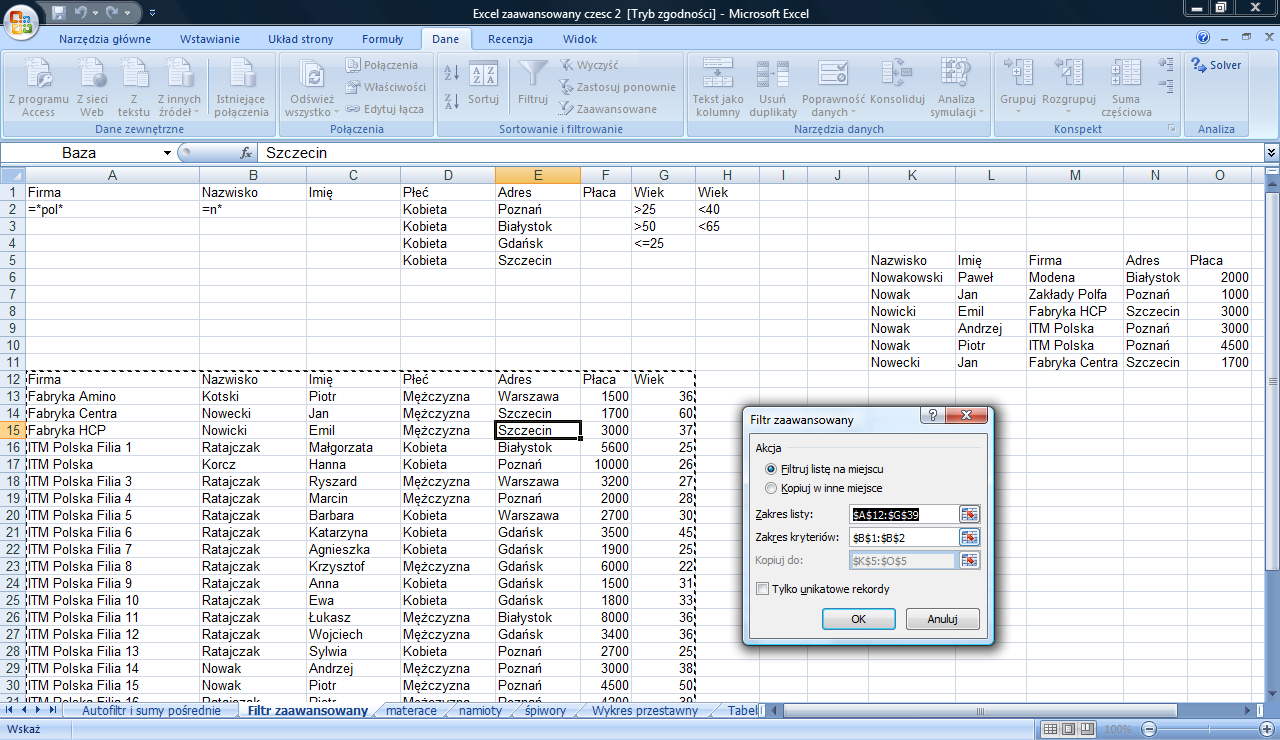1280x740 pixels.
Task: Click Tekst jako kolumny
Action: click(x=718, y=88)
